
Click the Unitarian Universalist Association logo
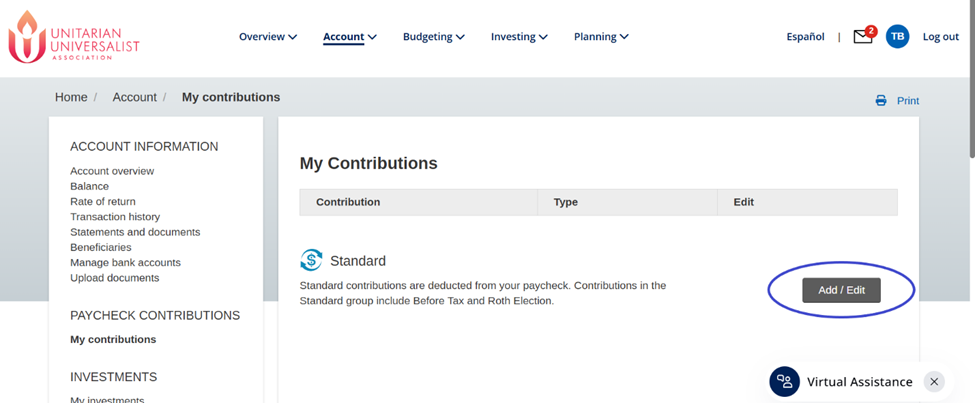[73, 37]
